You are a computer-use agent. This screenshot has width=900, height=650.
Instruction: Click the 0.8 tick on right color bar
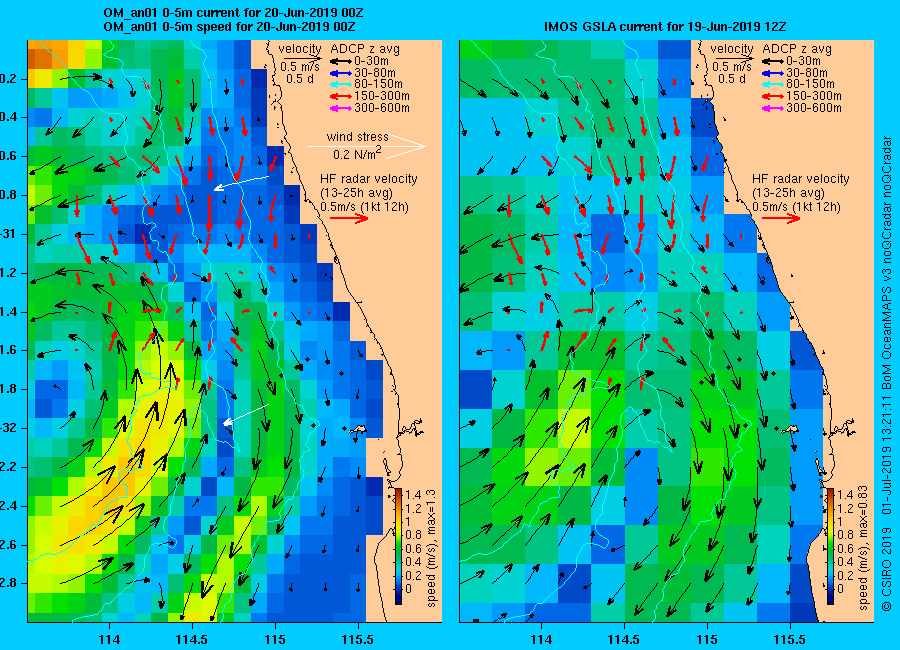(844, 535)
